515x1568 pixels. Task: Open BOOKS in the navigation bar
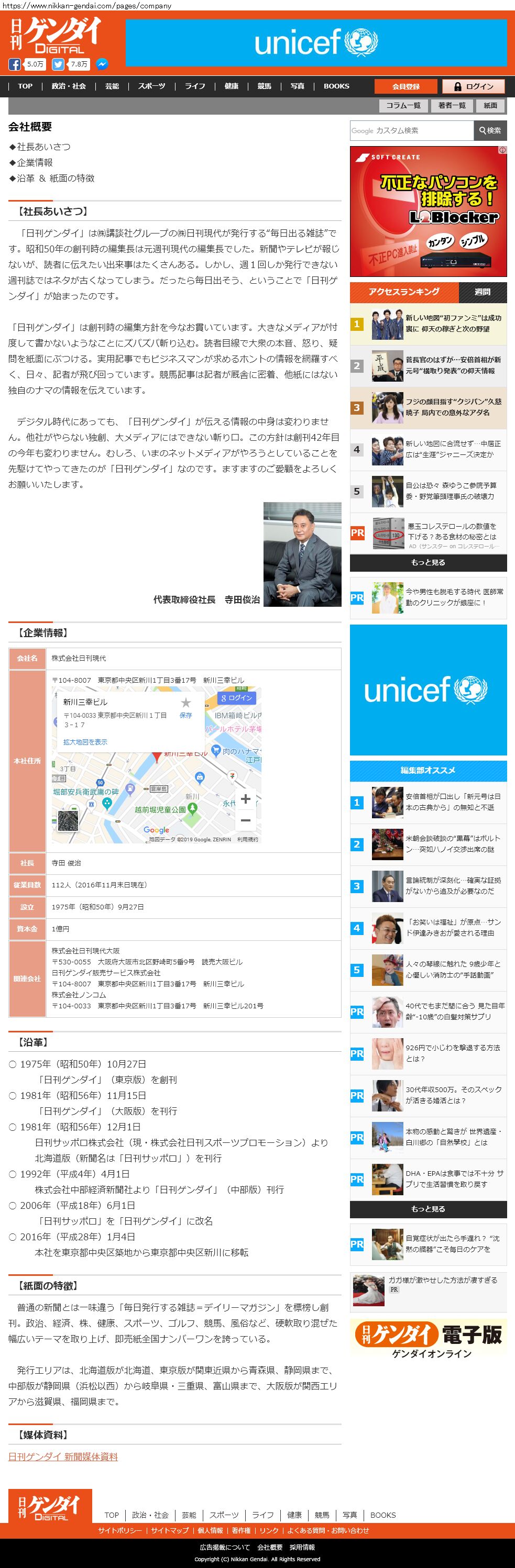point(336,86)
